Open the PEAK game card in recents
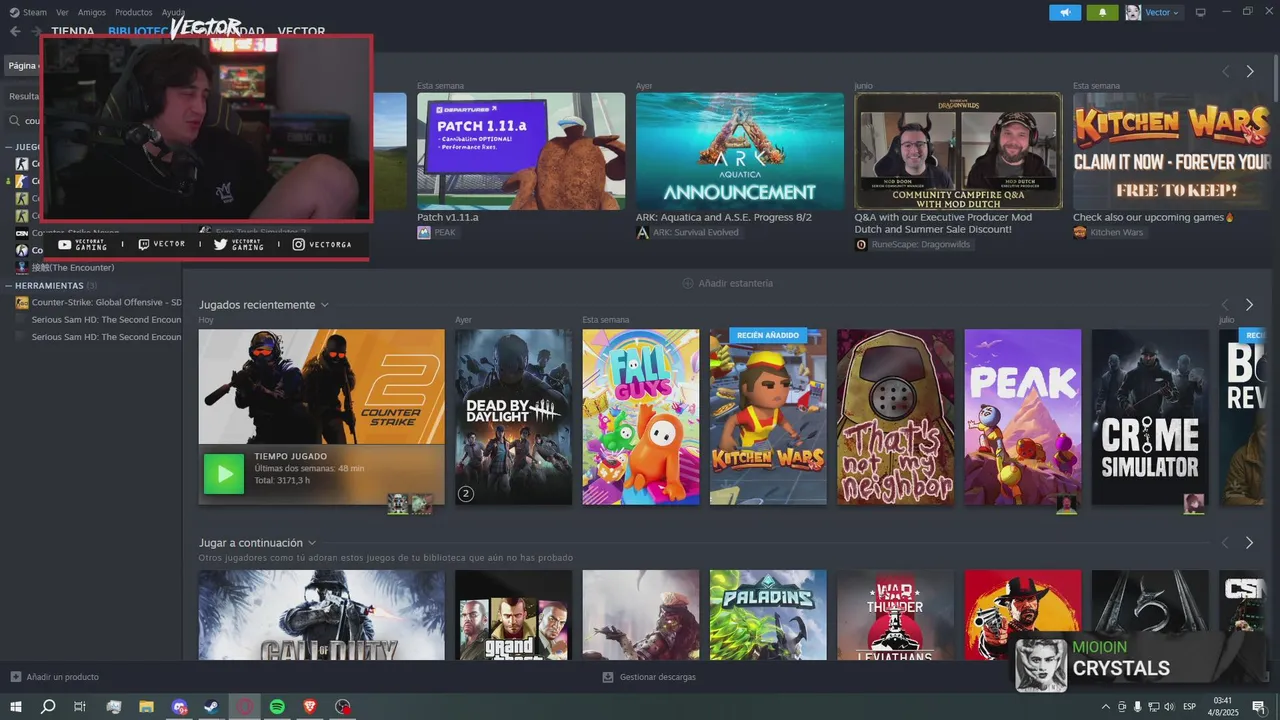 pos(1023,417)
